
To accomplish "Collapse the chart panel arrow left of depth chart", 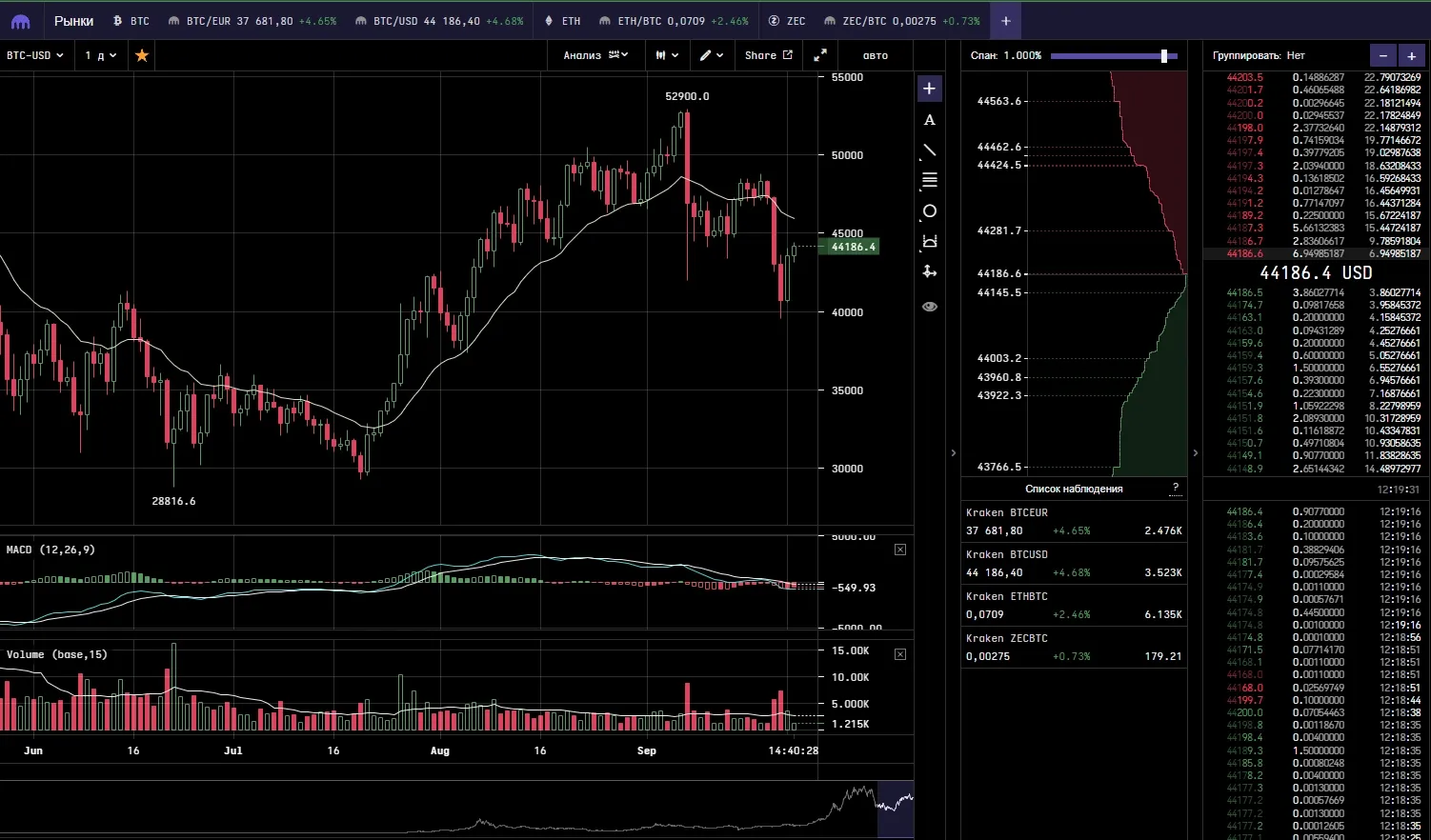I will pyautogui.click(x=953, y=453).
